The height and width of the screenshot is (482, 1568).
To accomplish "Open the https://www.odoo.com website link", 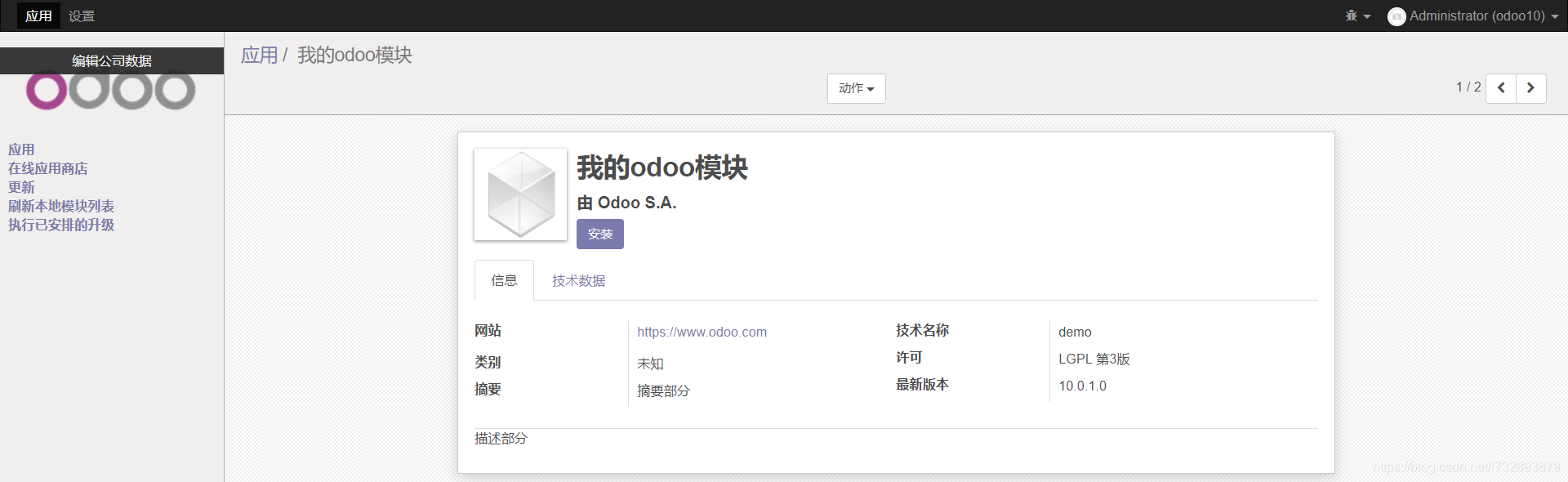I will (x=702, y=332).
